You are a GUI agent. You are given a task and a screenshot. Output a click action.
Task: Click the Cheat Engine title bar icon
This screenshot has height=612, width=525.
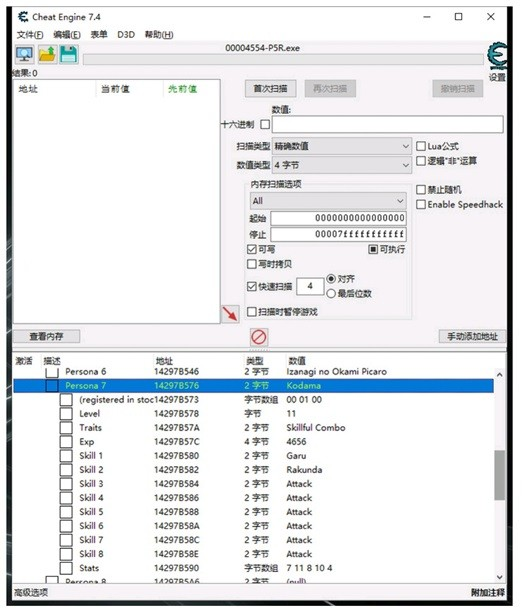coord(23,17)
